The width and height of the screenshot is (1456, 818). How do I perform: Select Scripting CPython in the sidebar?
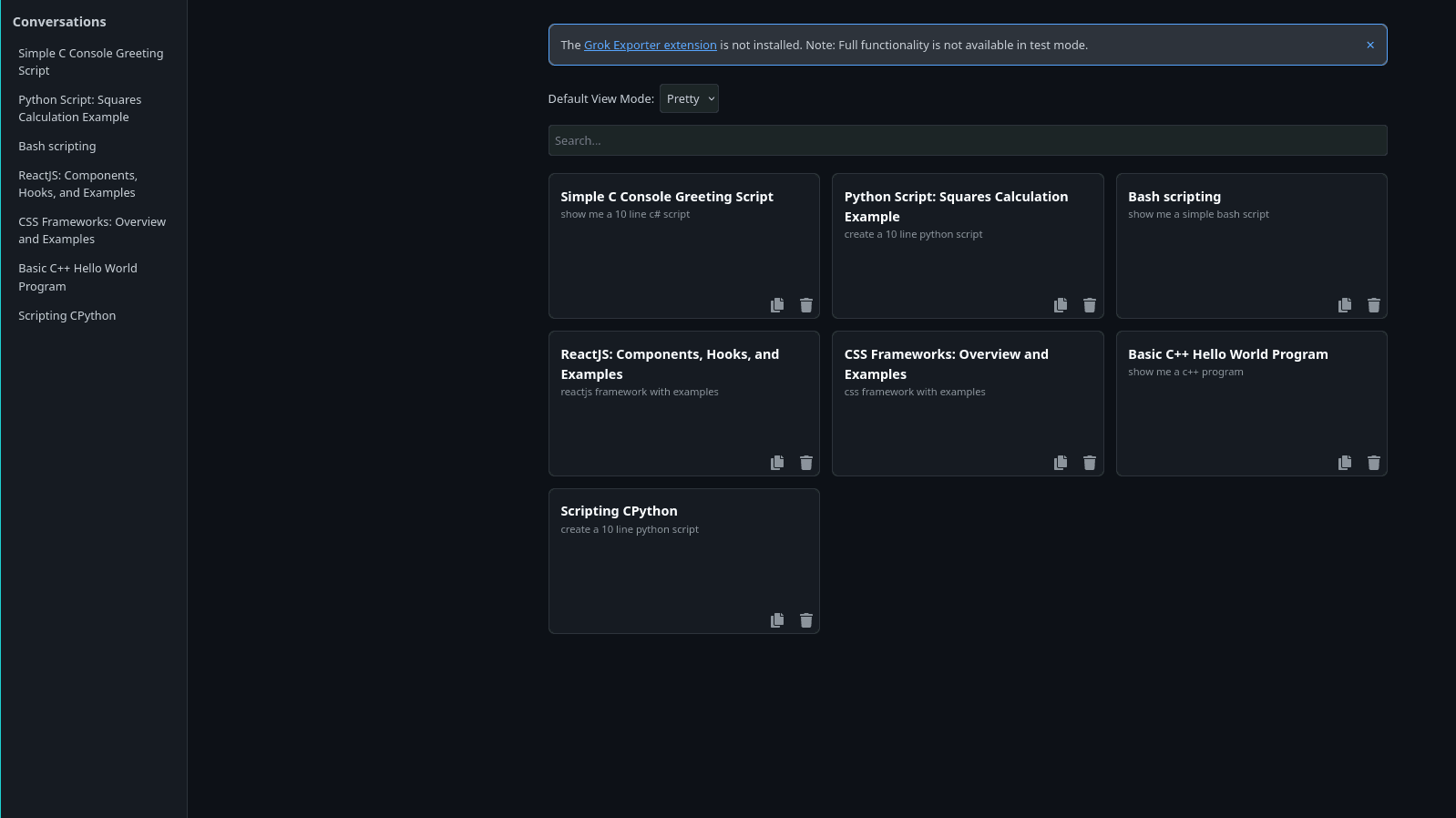67,316
